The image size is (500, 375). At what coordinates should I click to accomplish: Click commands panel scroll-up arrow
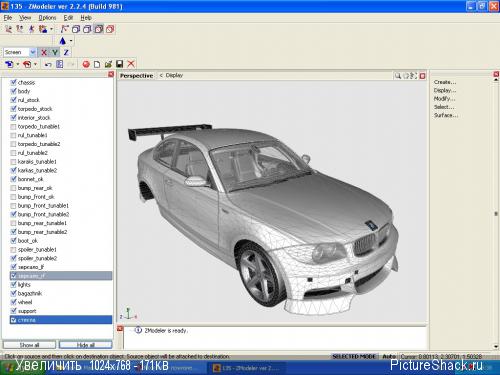click(496, 80)
